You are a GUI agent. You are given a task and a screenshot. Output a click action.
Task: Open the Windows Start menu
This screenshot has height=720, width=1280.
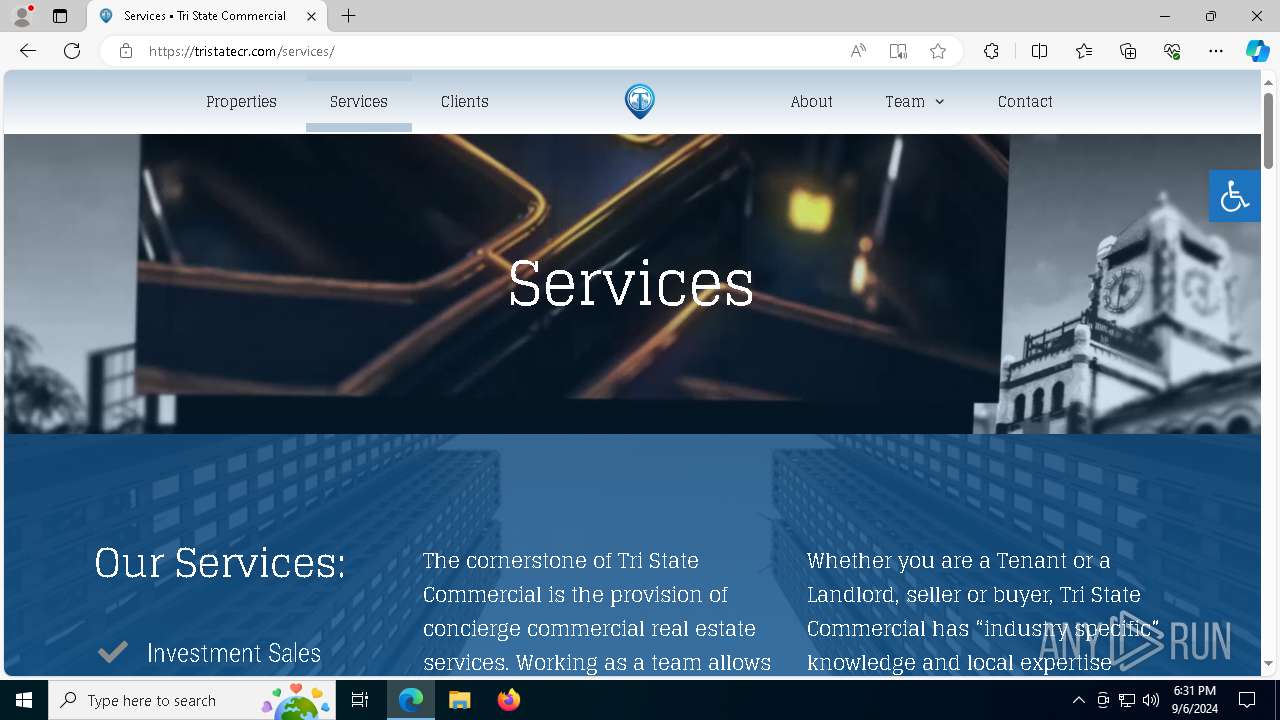coord(24,700)
